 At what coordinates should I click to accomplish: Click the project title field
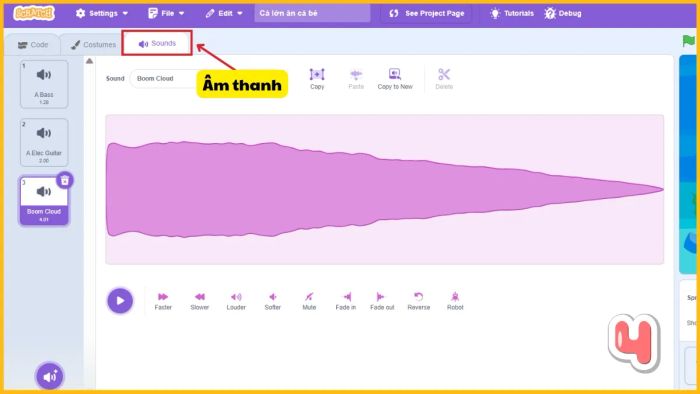[x=312, y=13]
